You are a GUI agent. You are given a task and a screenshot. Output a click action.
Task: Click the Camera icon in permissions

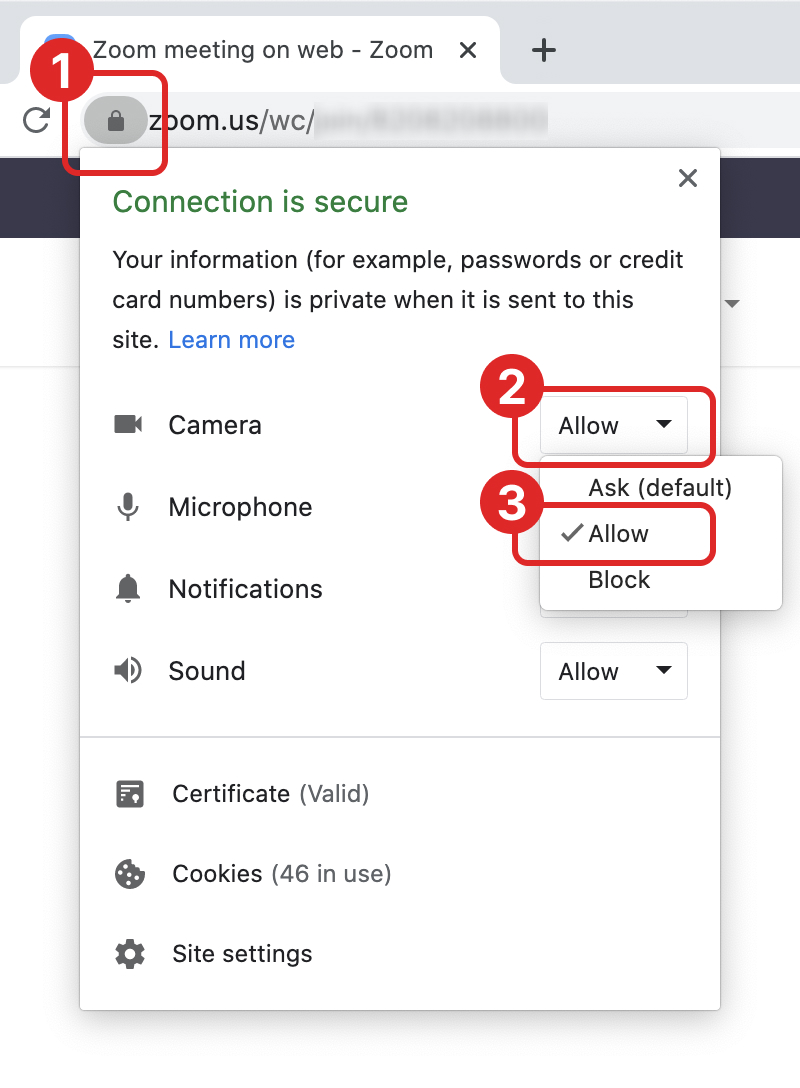pos(129,425)
